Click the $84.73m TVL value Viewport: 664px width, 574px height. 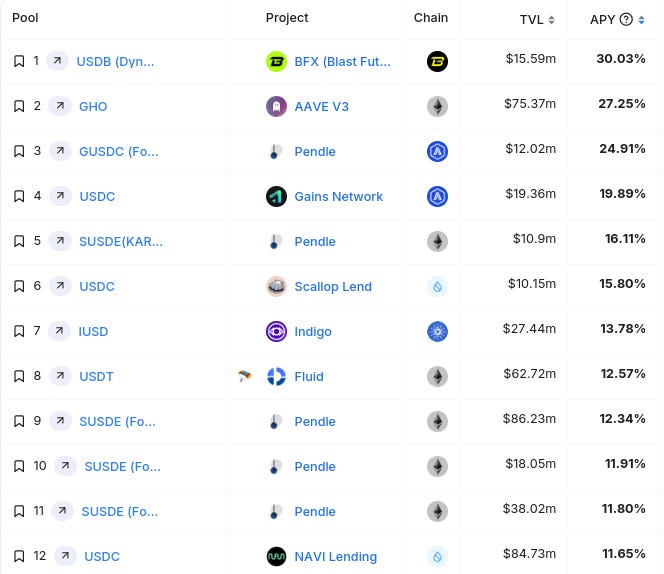point(529,553)
